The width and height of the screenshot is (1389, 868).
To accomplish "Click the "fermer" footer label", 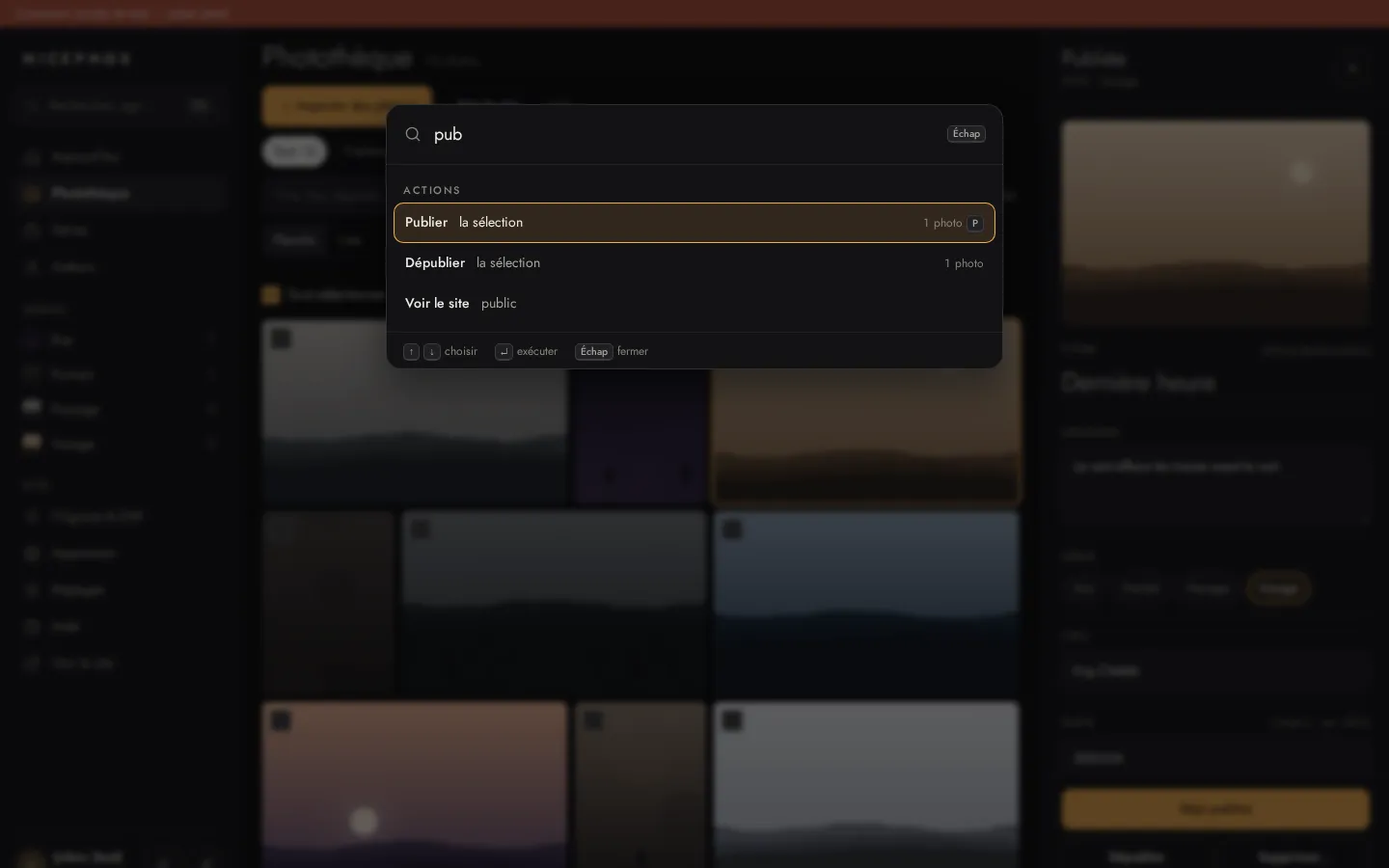I will [633, 352].
